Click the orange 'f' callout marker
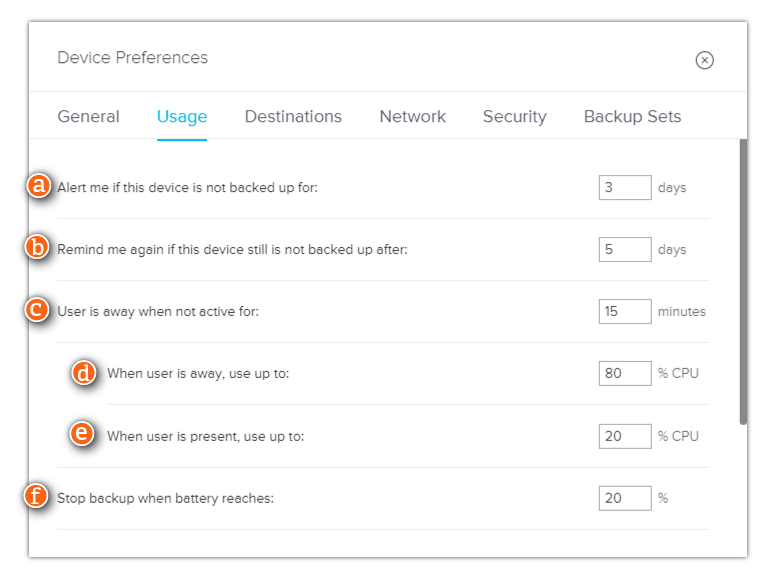Image resolution: width=768 pixels, height=572 pixels. point(36,496)
